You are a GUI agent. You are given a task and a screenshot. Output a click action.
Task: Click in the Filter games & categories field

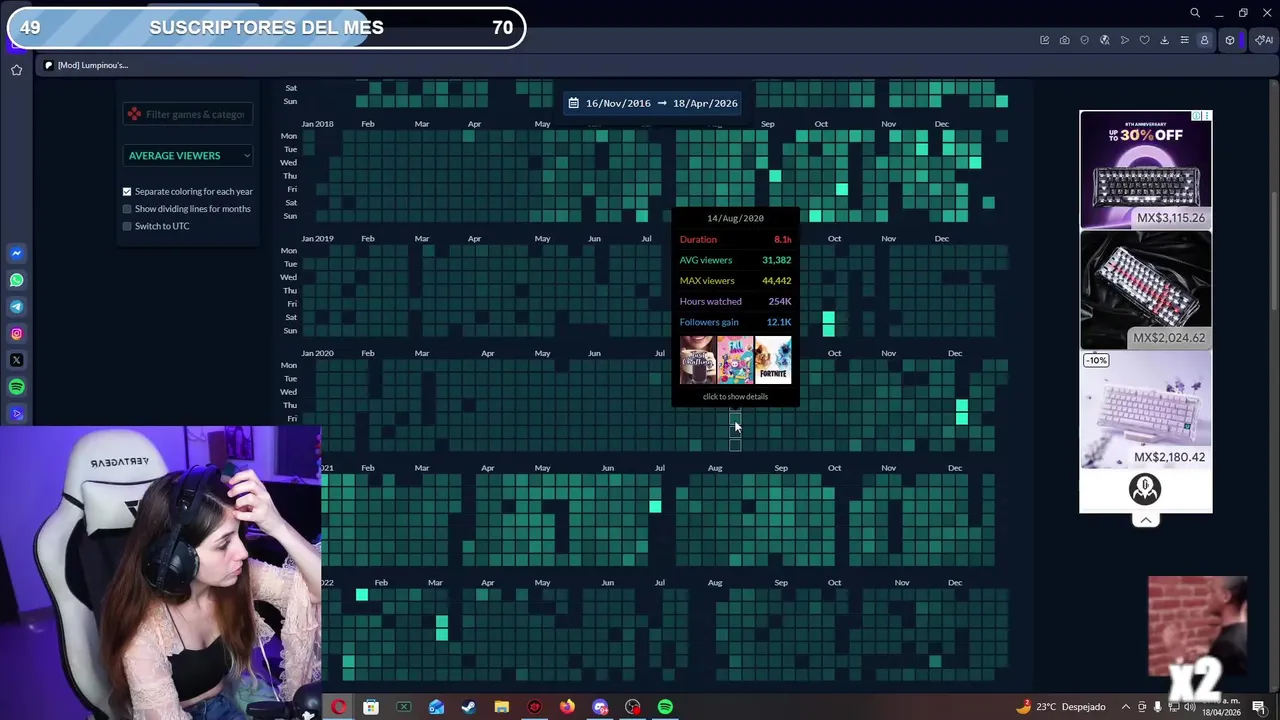(188, 114)
